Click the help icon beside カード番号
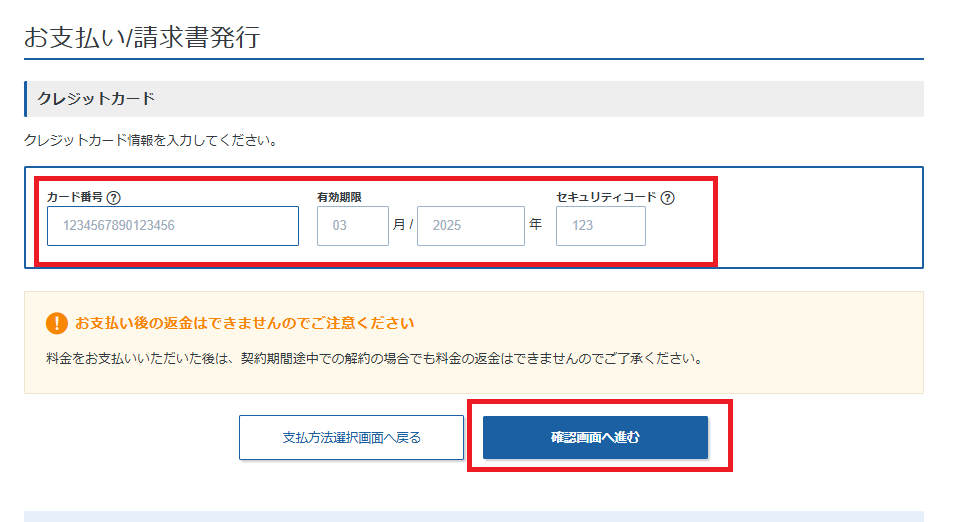This screenshot has height=522, width=960. [x=114, y=198]
